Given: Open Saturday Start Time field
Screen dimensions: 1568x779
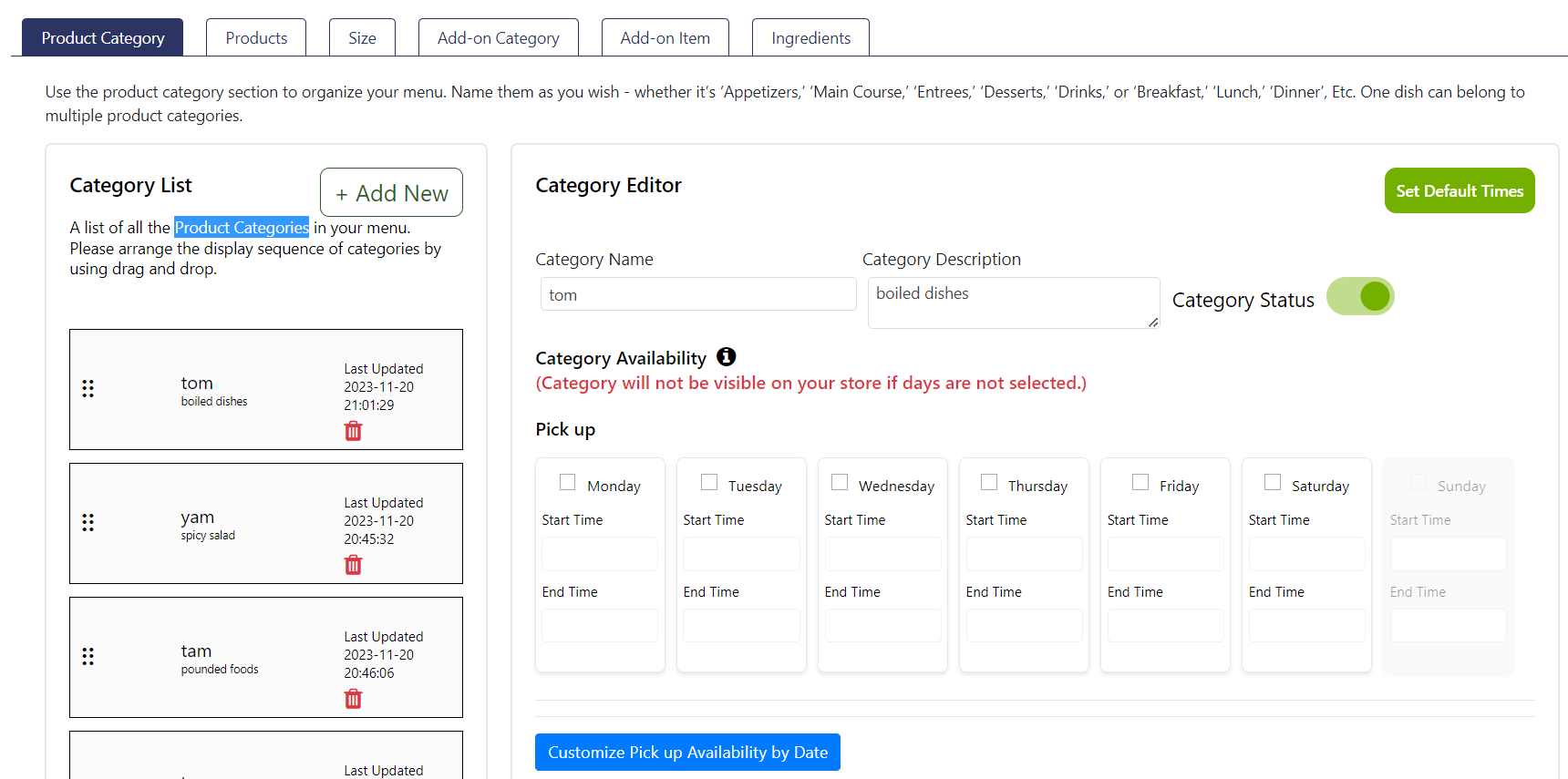Looking at the screenshot, I should (x=1305, y=554).
